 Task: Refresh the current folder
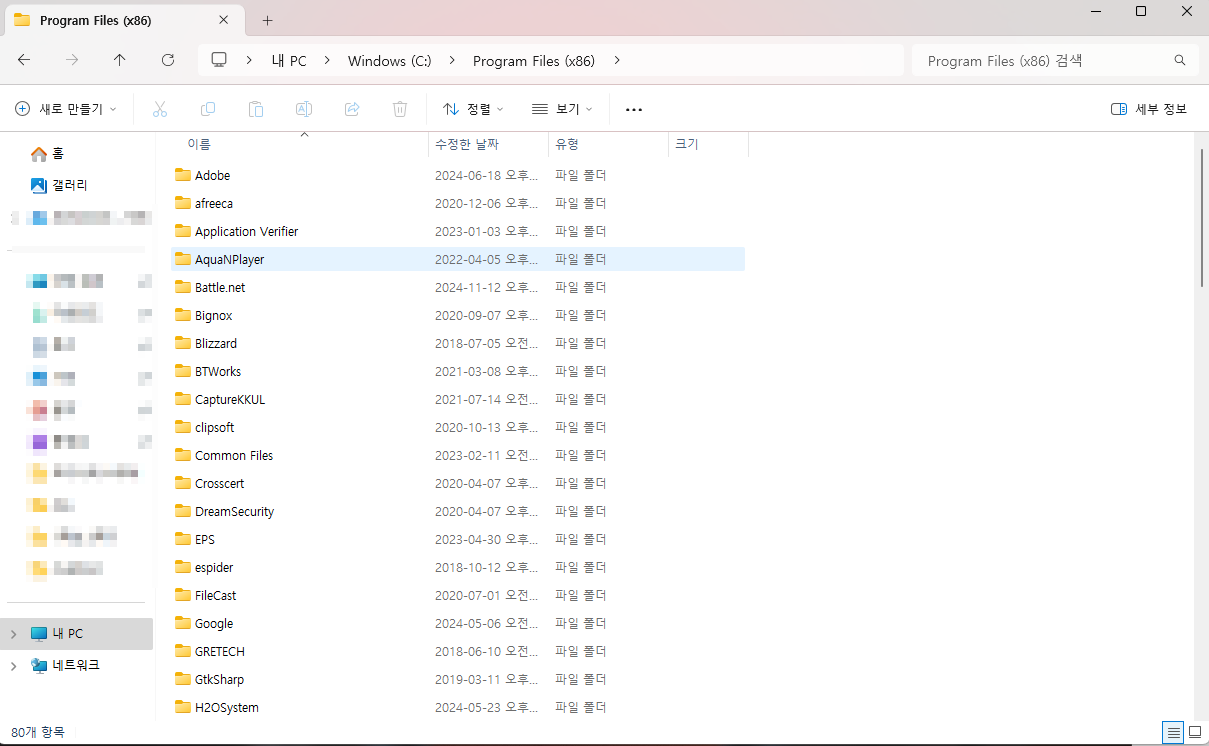168,60
